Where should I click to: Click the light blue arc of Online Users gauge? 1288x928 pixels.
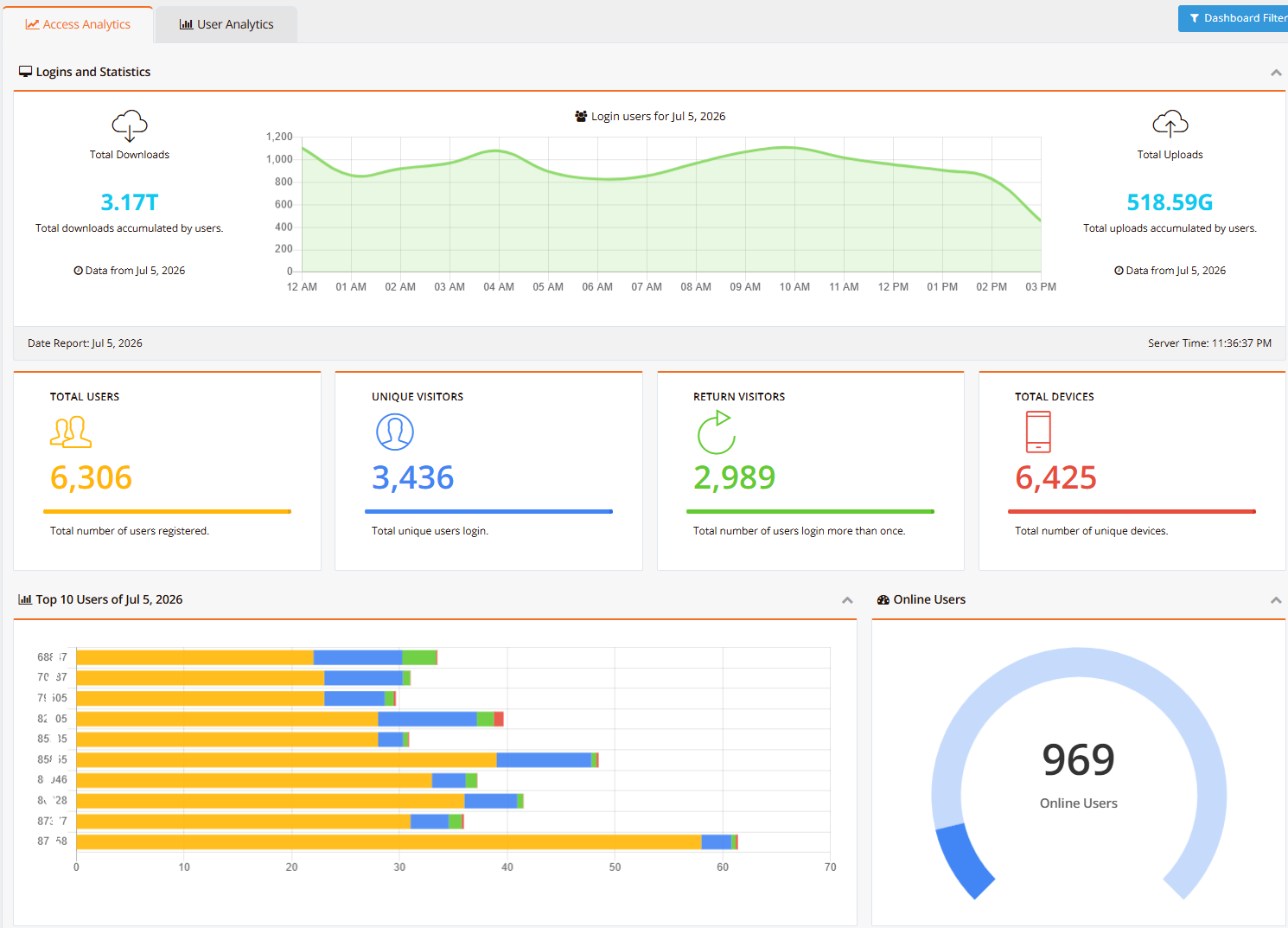(1079, 662)
